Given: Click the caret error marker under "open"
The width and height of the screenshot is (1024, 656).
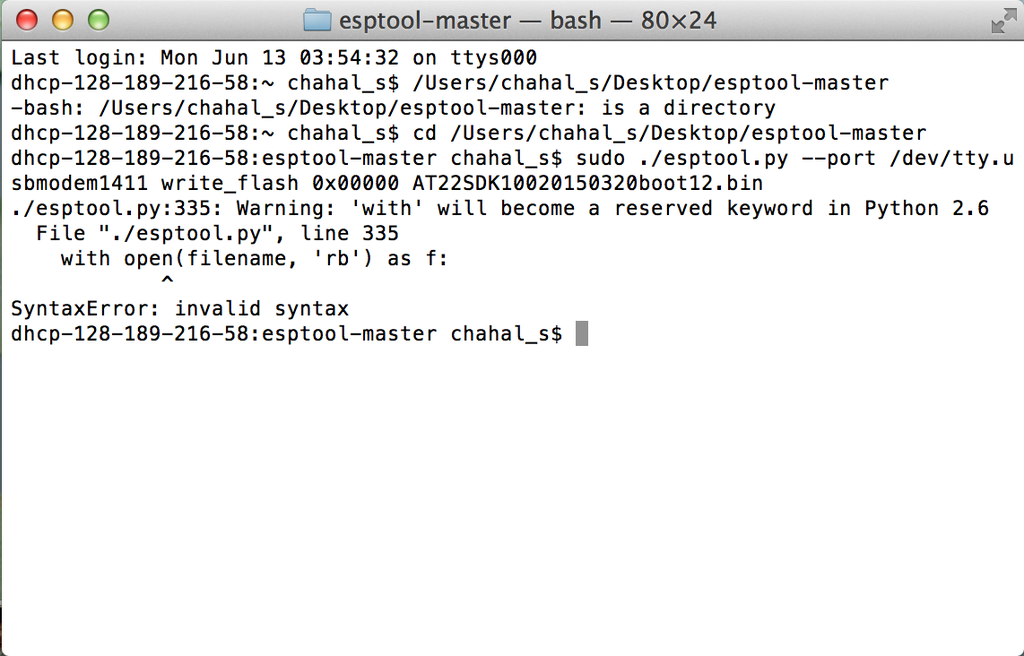Looking at the screenshot, I should click(167, 284).
